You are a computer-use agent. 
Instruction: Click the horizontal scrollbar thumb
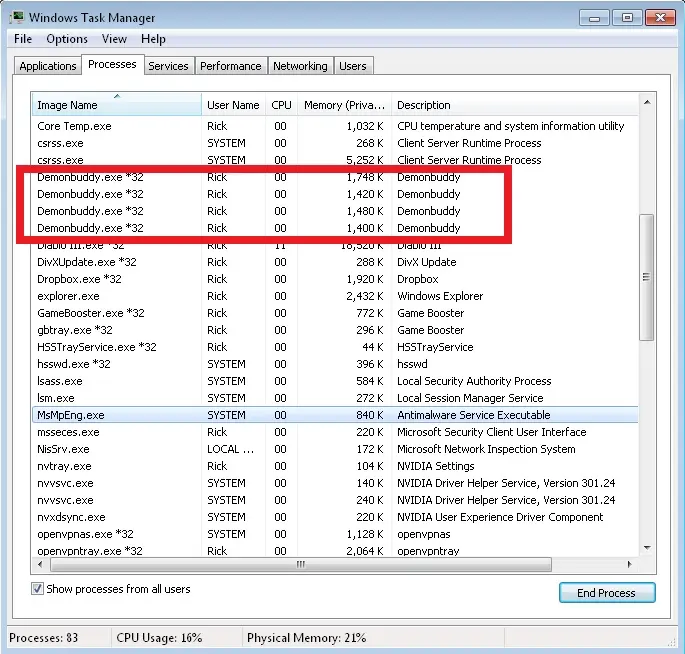301,564
